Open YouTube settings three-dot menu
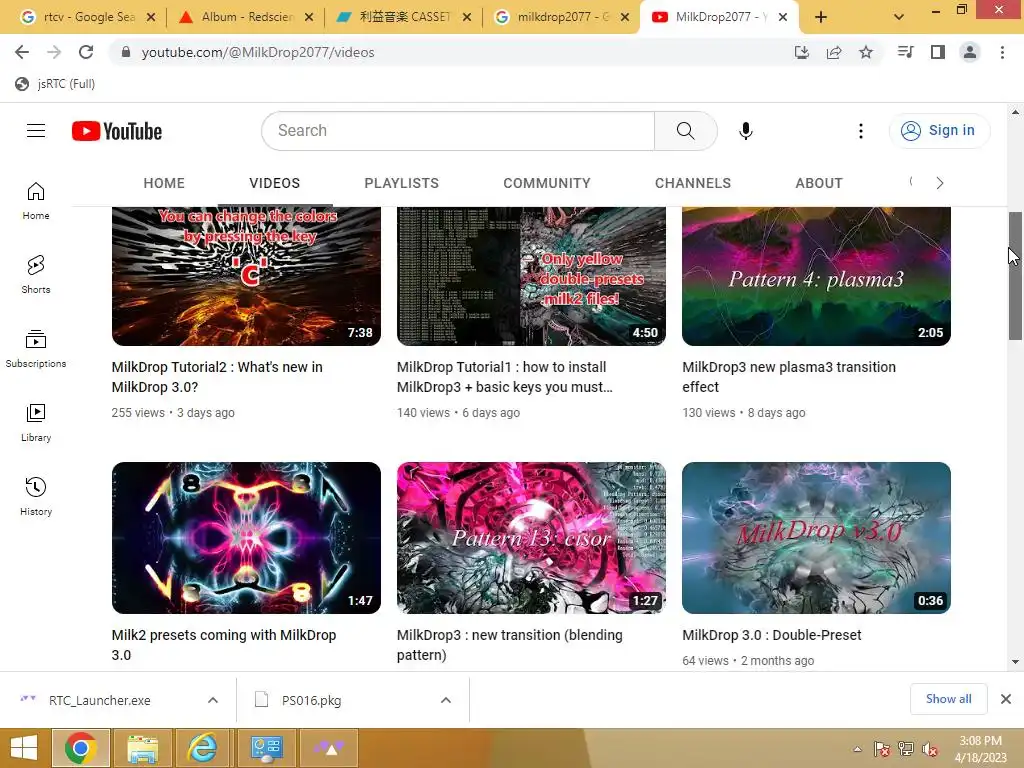1024x768 pixels. click(x=861, y=131)
